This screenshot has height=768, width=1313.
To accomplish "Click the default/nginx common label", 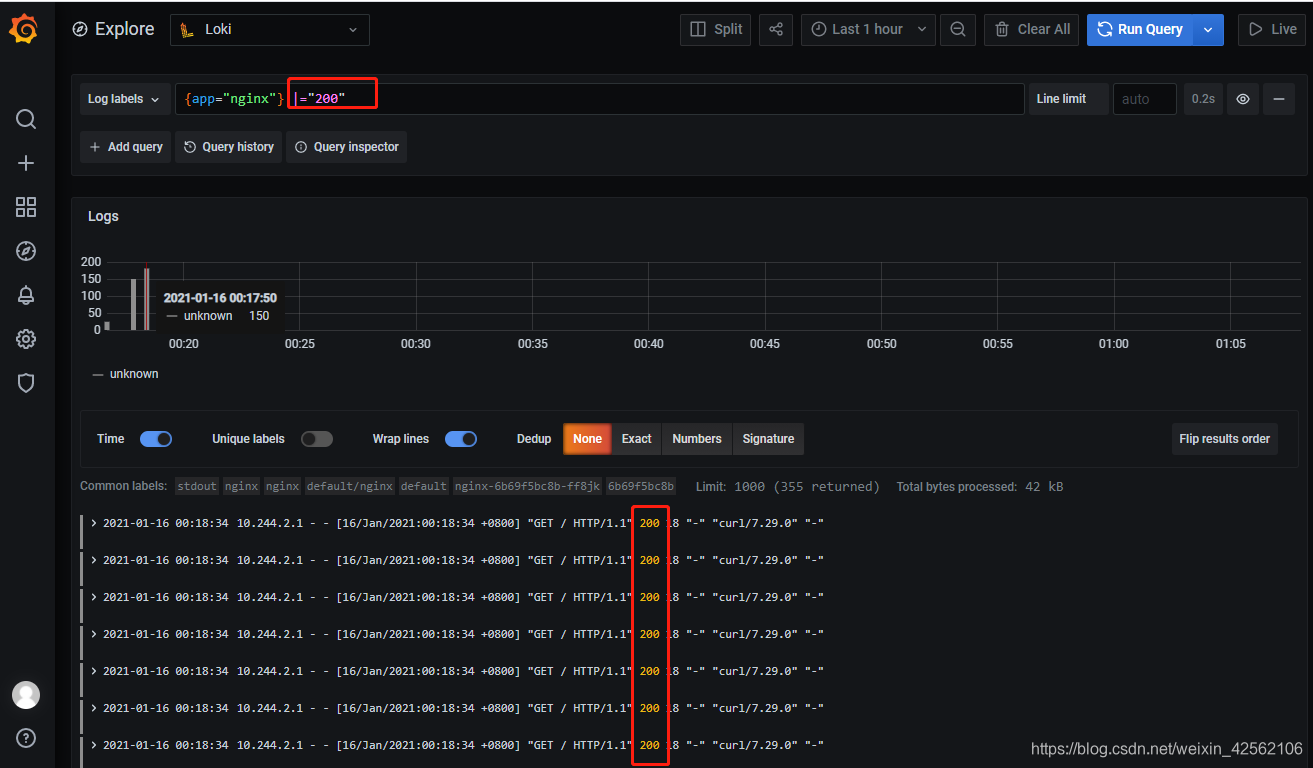I will click(349, 487).
